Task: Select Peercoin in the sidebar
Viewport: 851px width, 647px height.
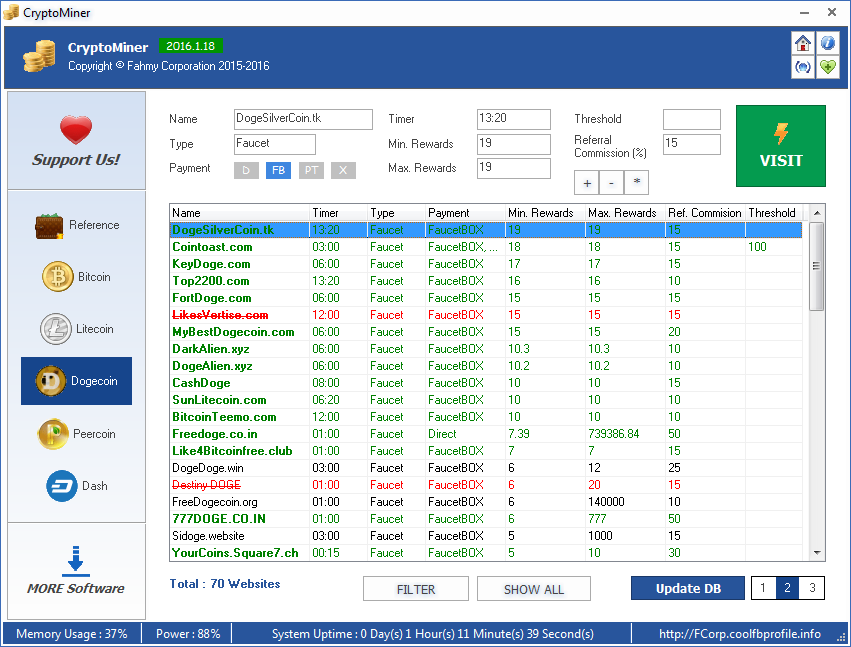Action: coord(77,434)
